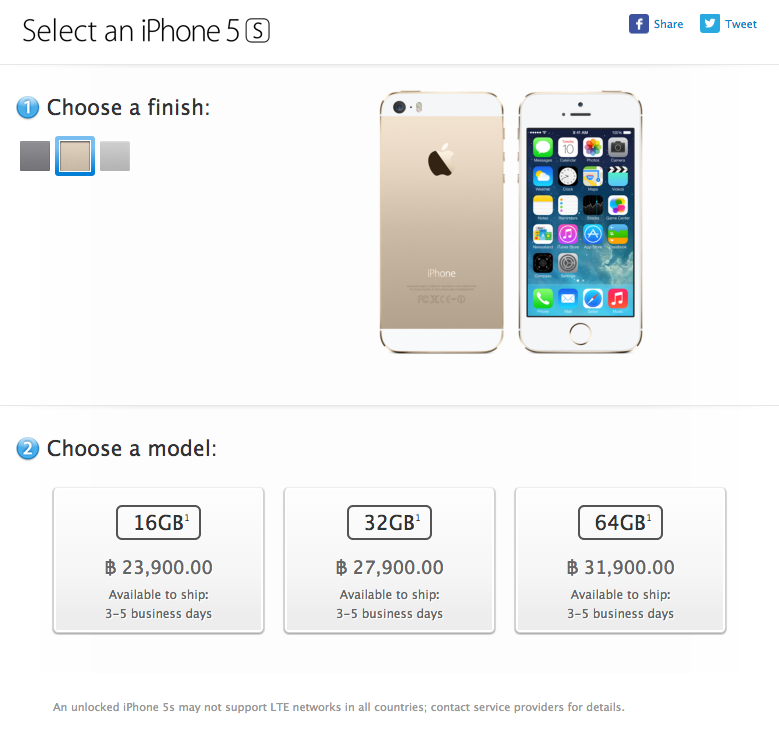The image size is (779, 734).
Task: Click the ฿ 31,900.00 price
Action: 621,567
